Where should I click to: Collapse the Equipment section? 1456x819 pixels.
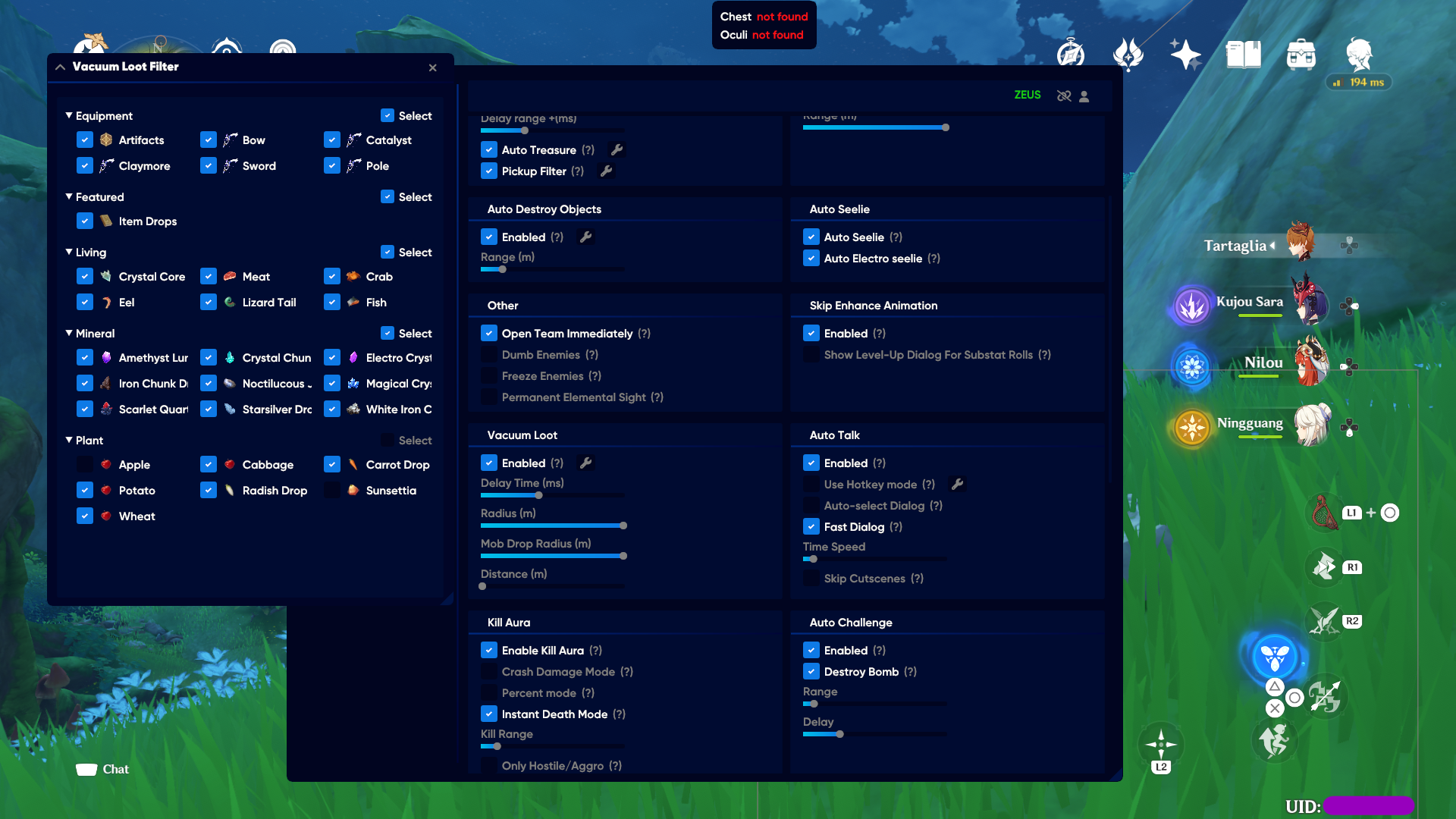click(x=68, y=115)
